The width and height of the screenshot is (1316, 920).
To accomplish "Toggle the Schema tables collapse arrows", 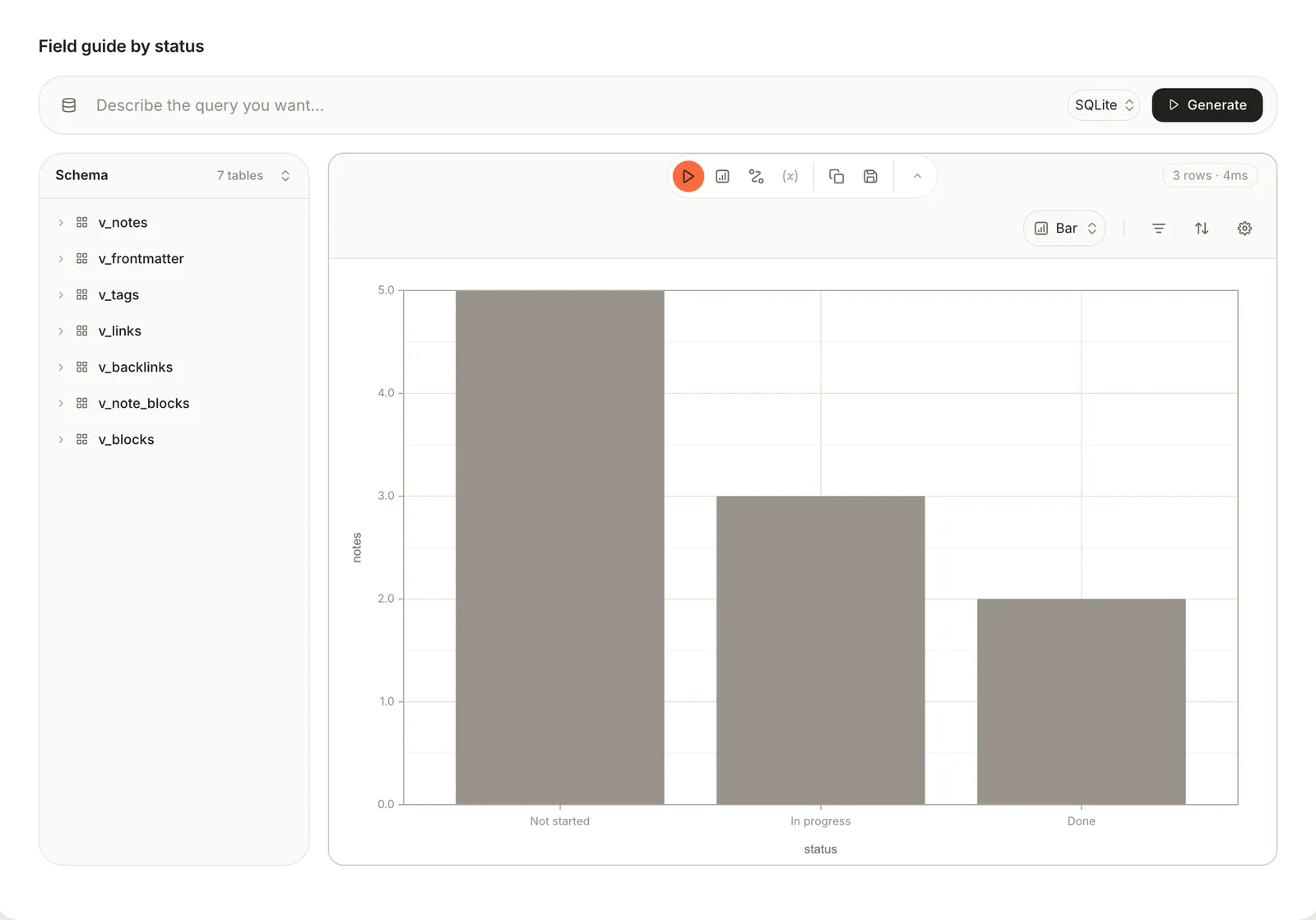I will click(x=285, y=176).
